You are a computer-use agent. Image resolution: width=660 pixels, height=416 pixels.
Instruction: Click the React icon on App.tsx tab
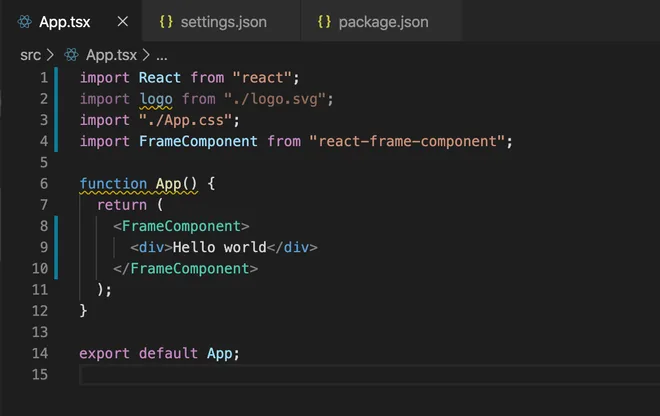click(x=25, y=21)
